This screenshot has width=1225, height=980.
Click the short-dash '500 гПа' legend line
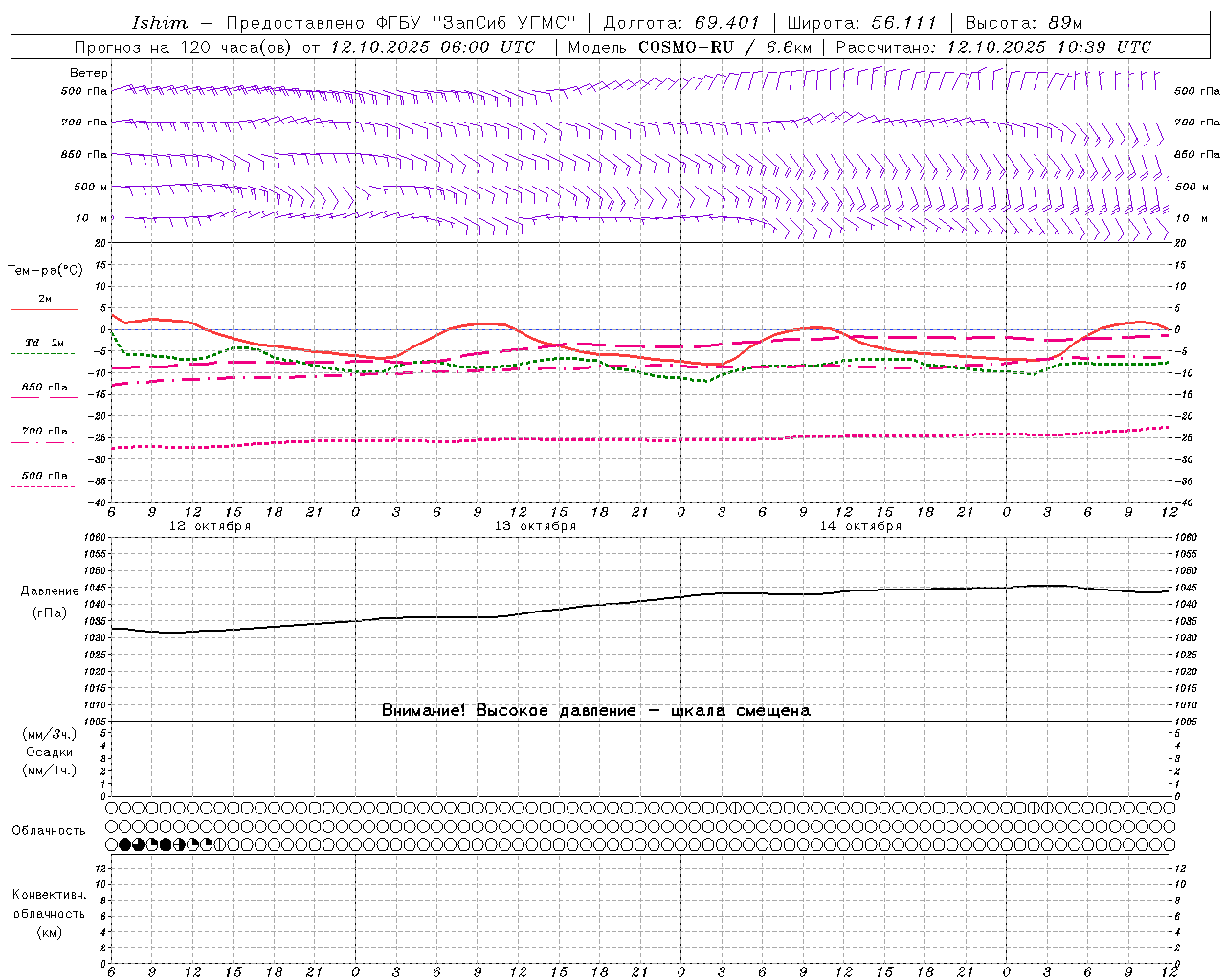[42, 486]
